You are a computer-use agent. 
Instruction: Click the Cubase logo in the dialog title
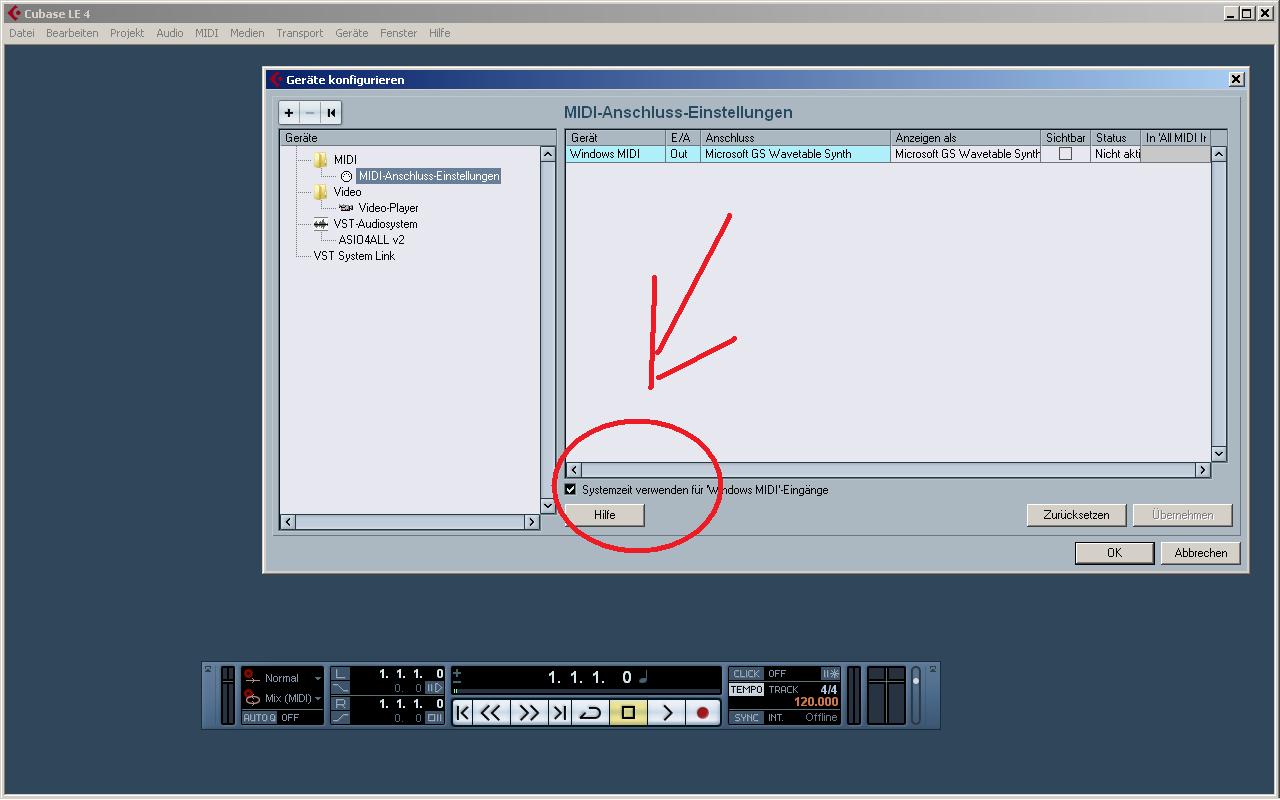click(276, 79)
